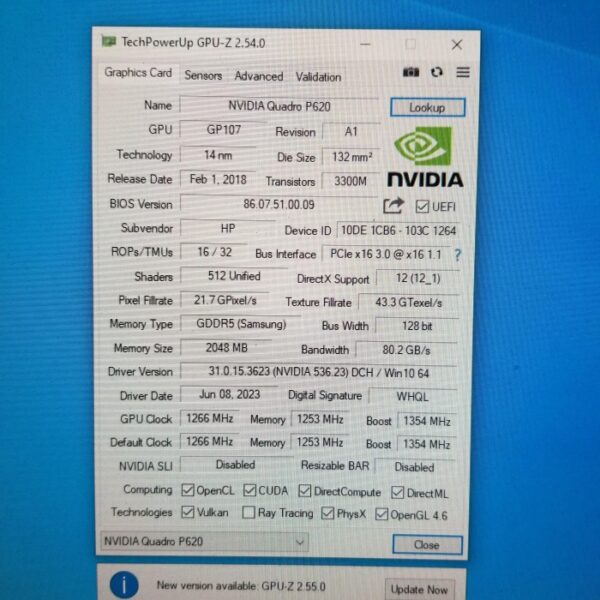The width and height of the screenshot is (600, 600).
Task: Click the Driver Version value 31.0.15.3623
Action: click(x=318, y=372)
